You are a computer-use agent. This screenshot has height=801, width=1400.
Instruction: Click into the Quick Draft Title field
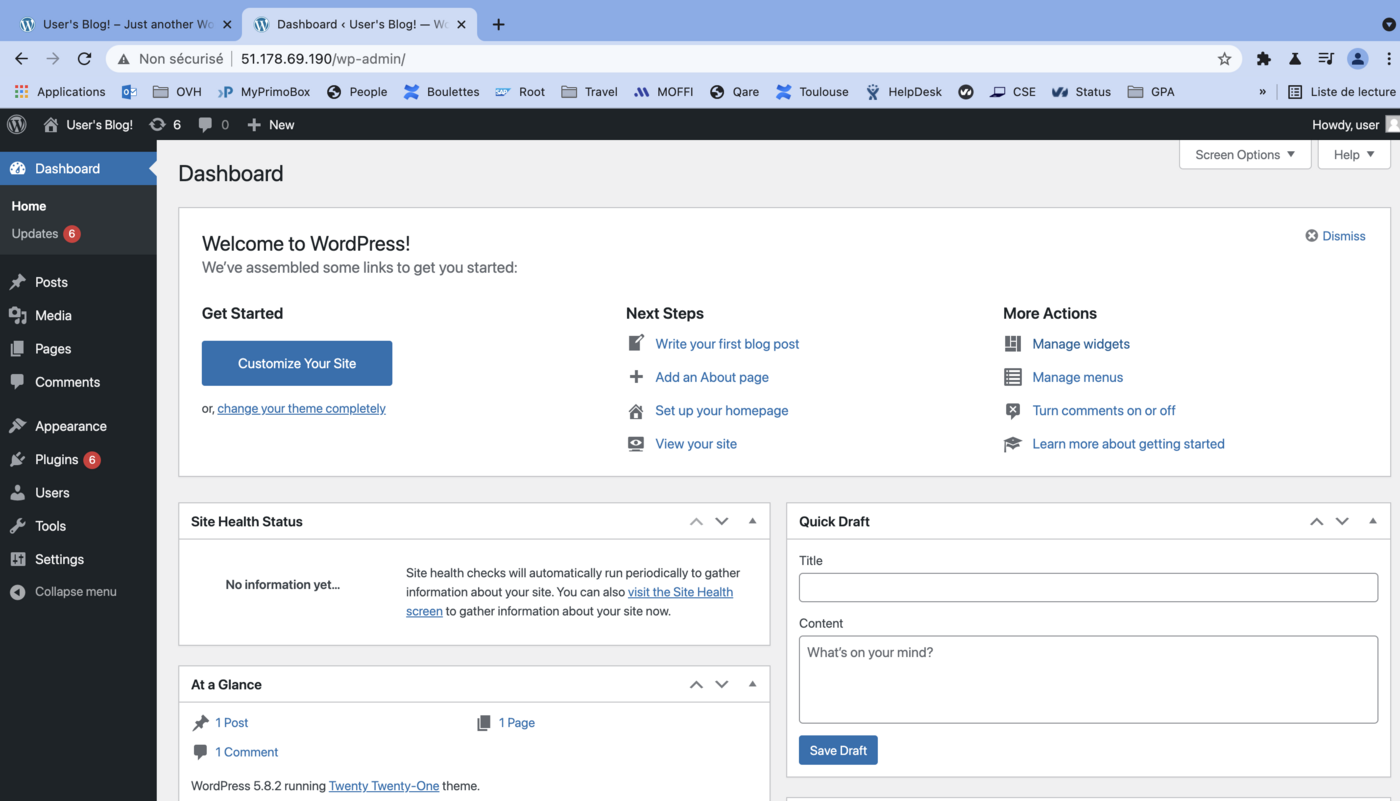tap(1087, 586)
